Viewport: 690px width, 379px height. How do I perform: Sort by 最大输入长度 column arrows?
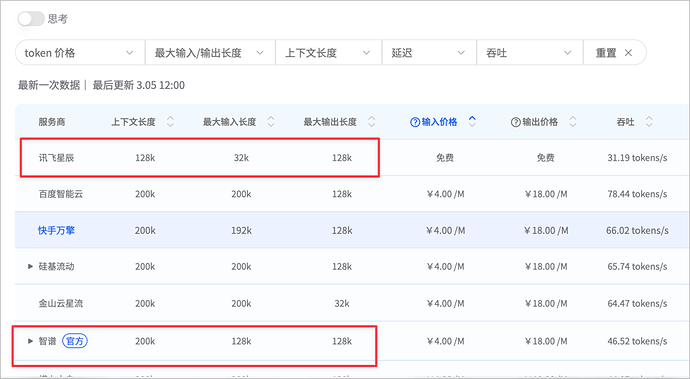[x=271, y=122]
